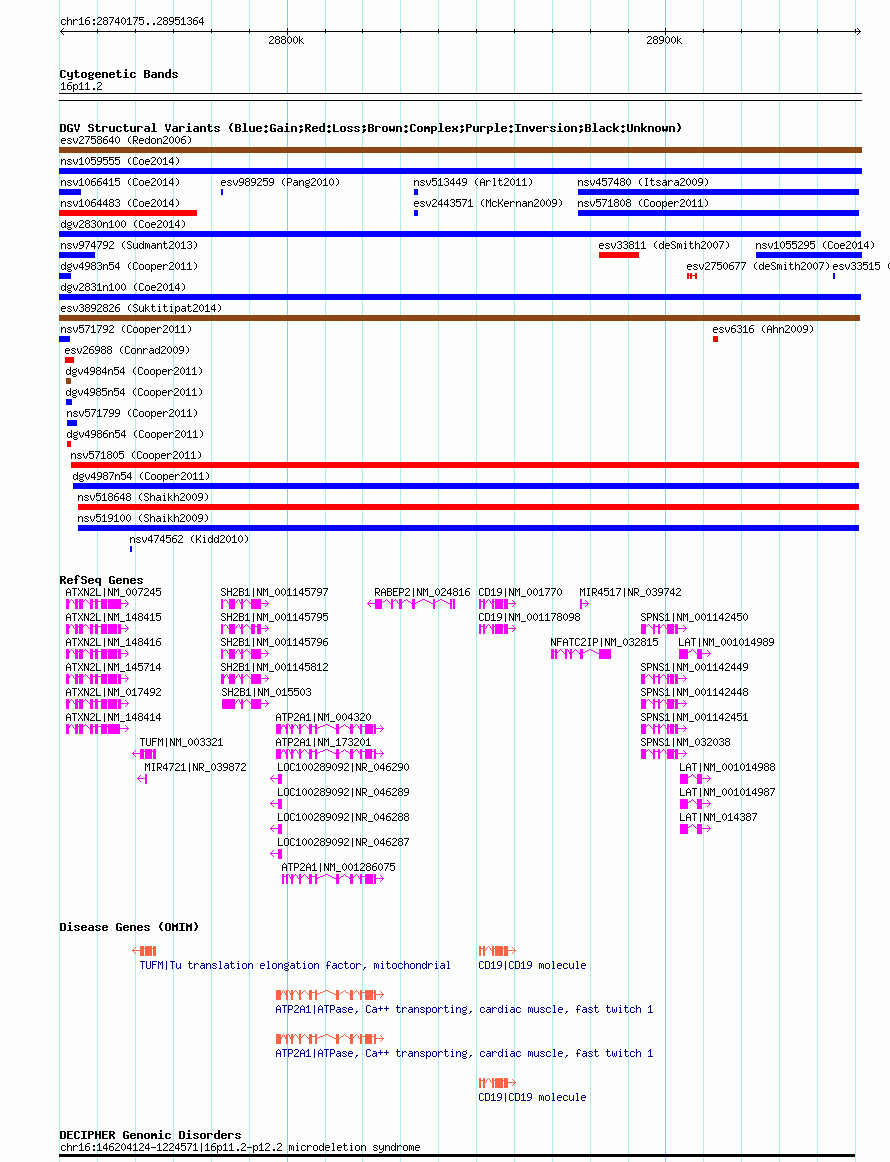Click left arrow on chromosome ruler
The image size is (890, 1162).
62,31
